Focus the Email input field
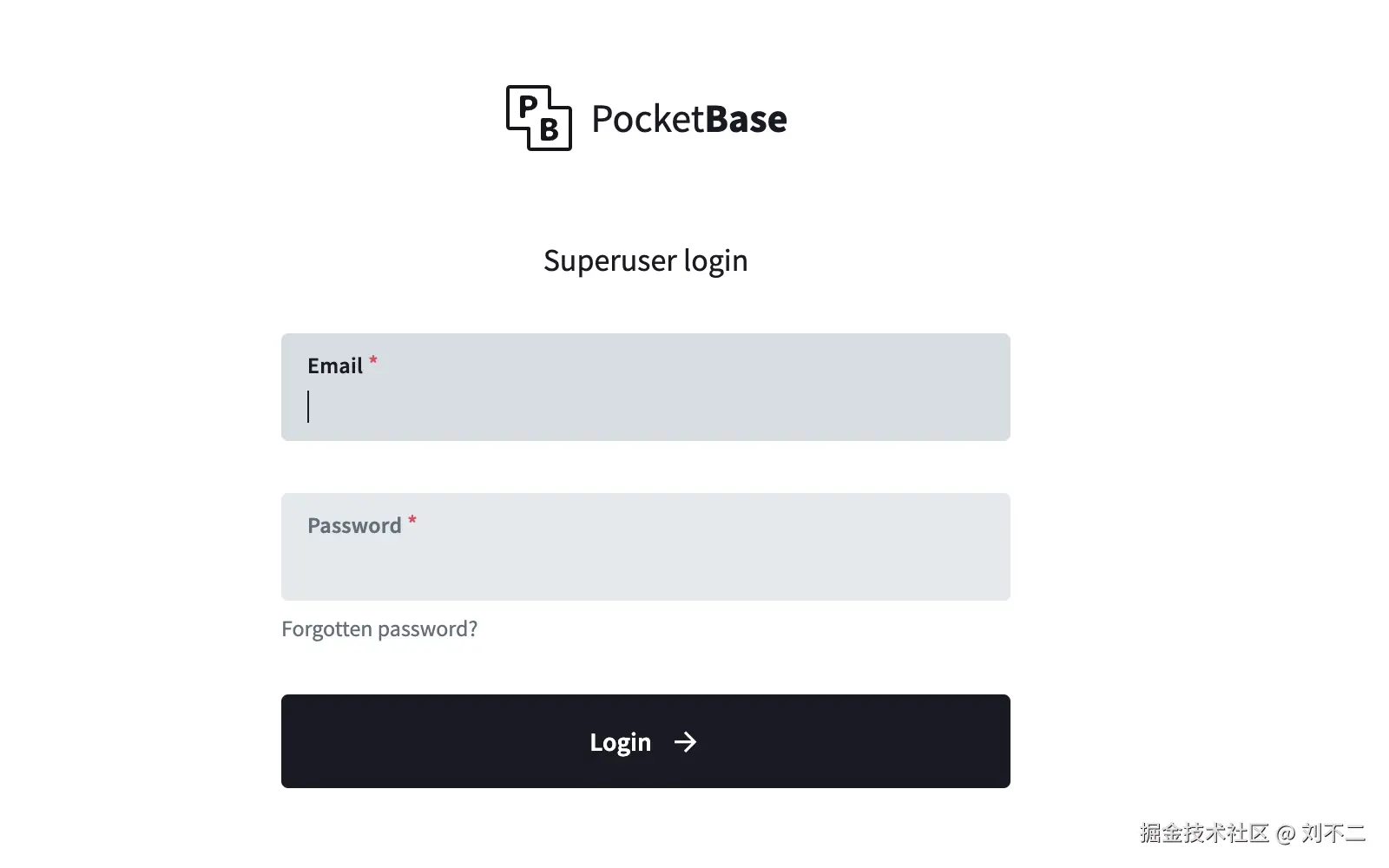 pyautogui.click(x=645, y=406)
